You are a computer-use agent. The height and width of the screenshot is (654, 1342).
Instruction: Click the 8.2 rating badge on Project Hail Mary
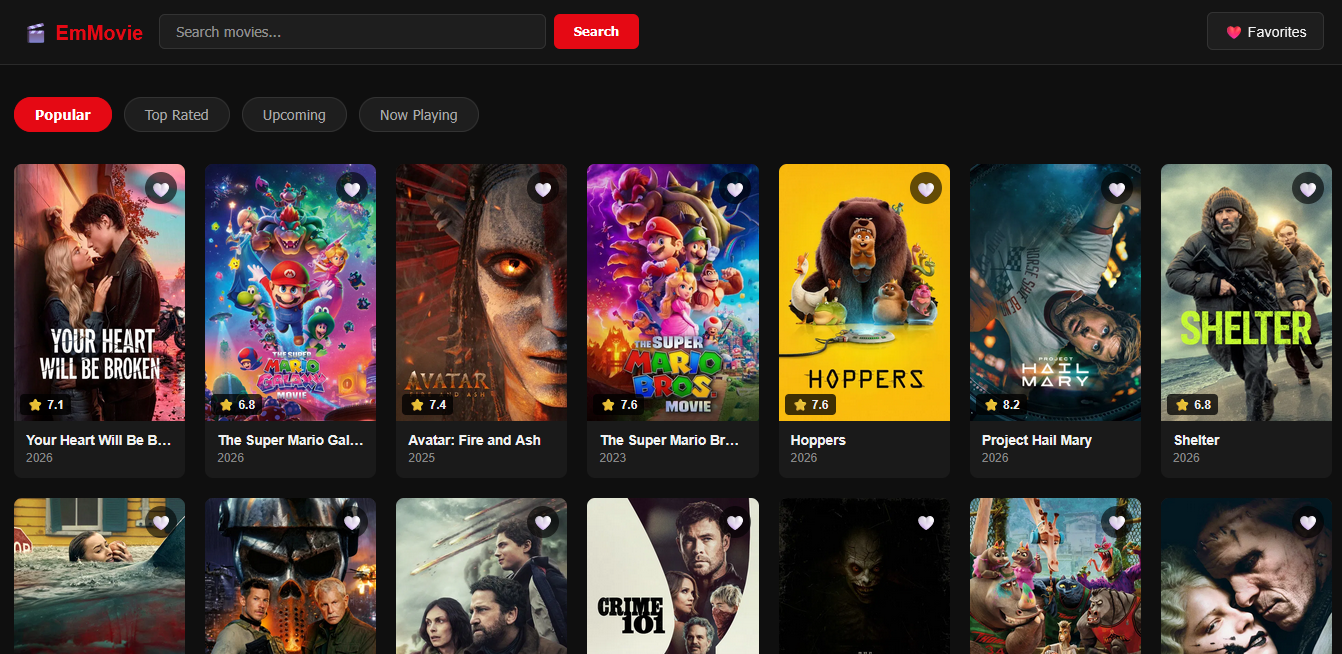(1003, 405)
